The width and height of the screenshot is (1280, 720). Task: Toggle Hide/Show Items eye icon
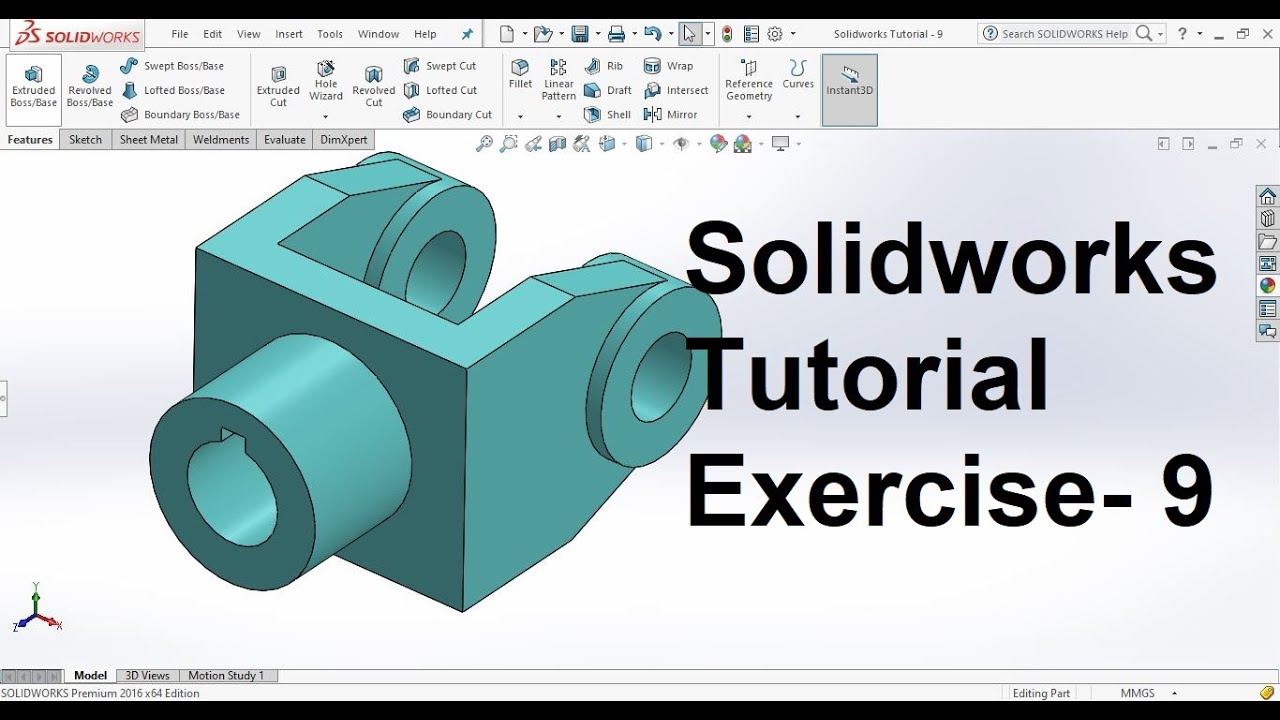pyautogui.click(x=681, y=144)
